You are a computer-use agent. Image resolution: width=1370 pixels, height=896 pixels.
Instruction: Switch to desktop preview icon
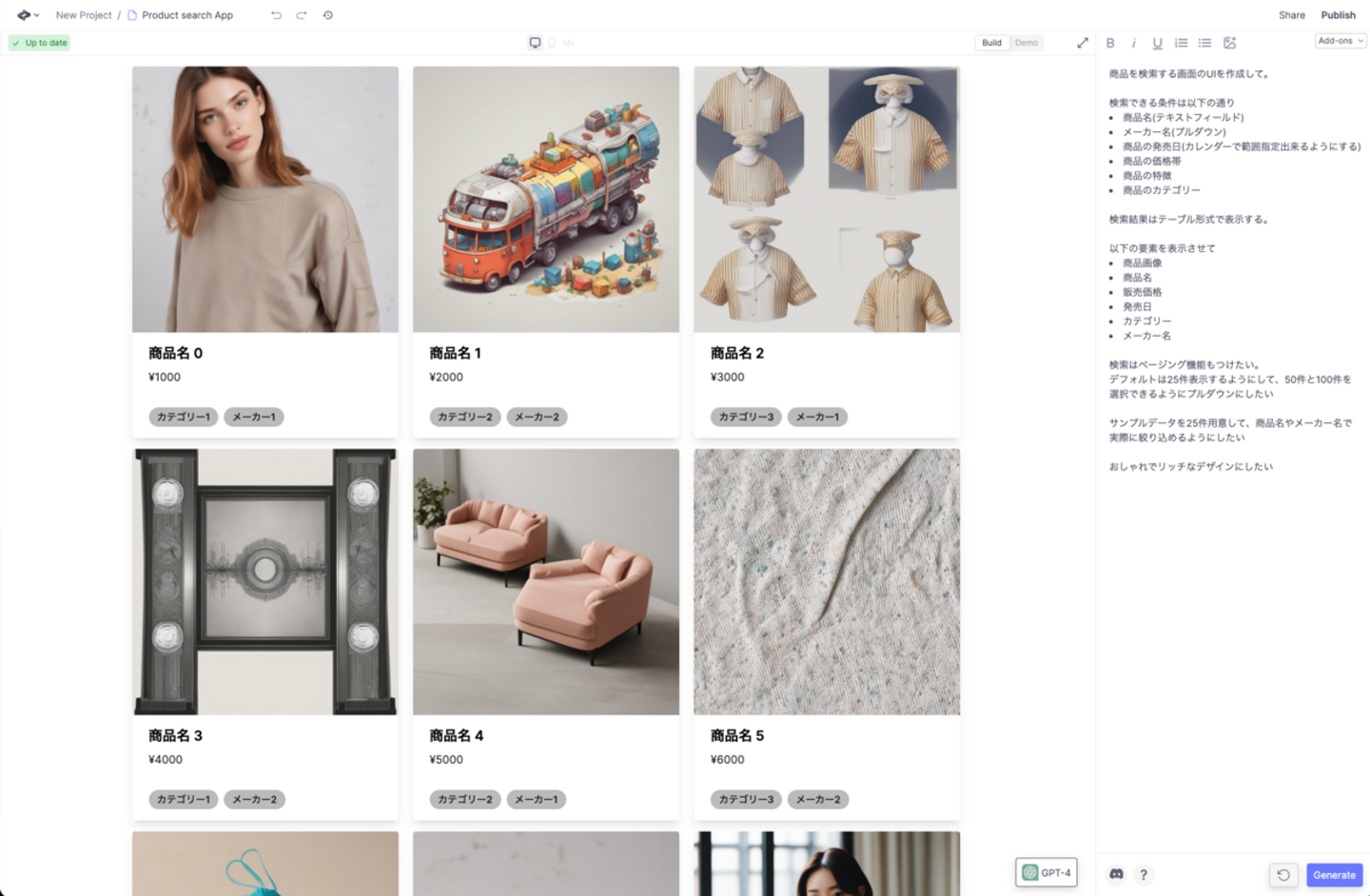pyautogui.click(x=535, y=43)
